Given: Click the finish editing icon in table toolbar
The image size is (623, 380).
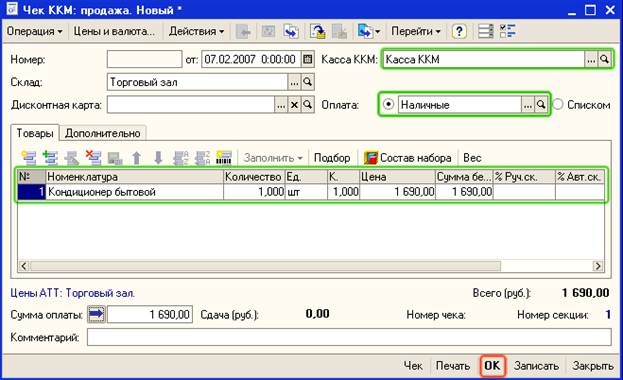Looking at the screenshot, I should click(x=115, y=158).
